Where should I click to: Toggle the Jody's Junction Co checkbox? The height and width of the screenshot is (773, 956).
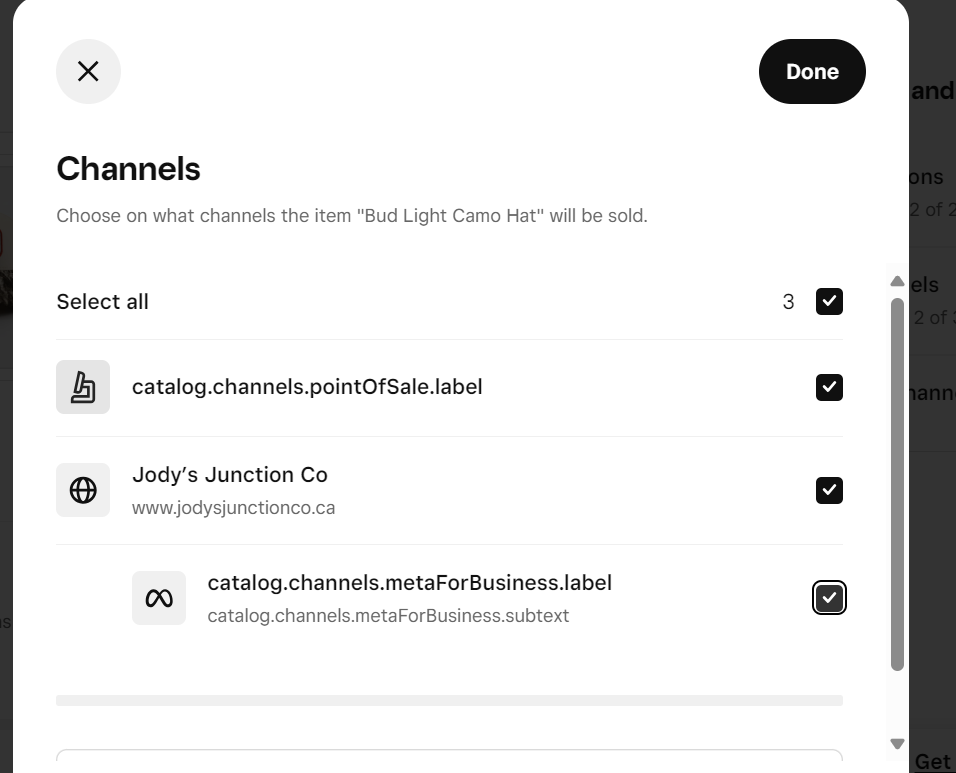tap(829, 490)
